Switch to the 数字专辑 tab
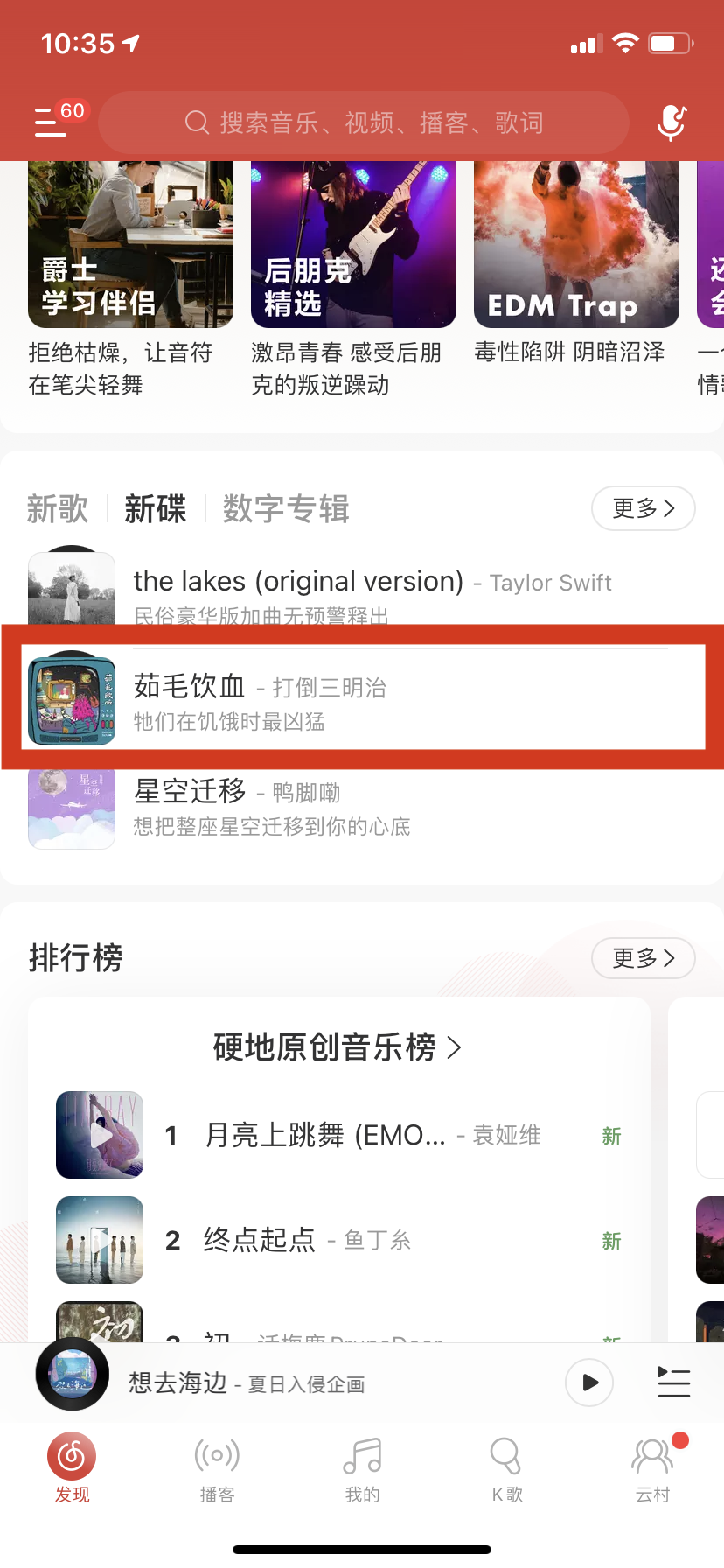 click(286, 508)
